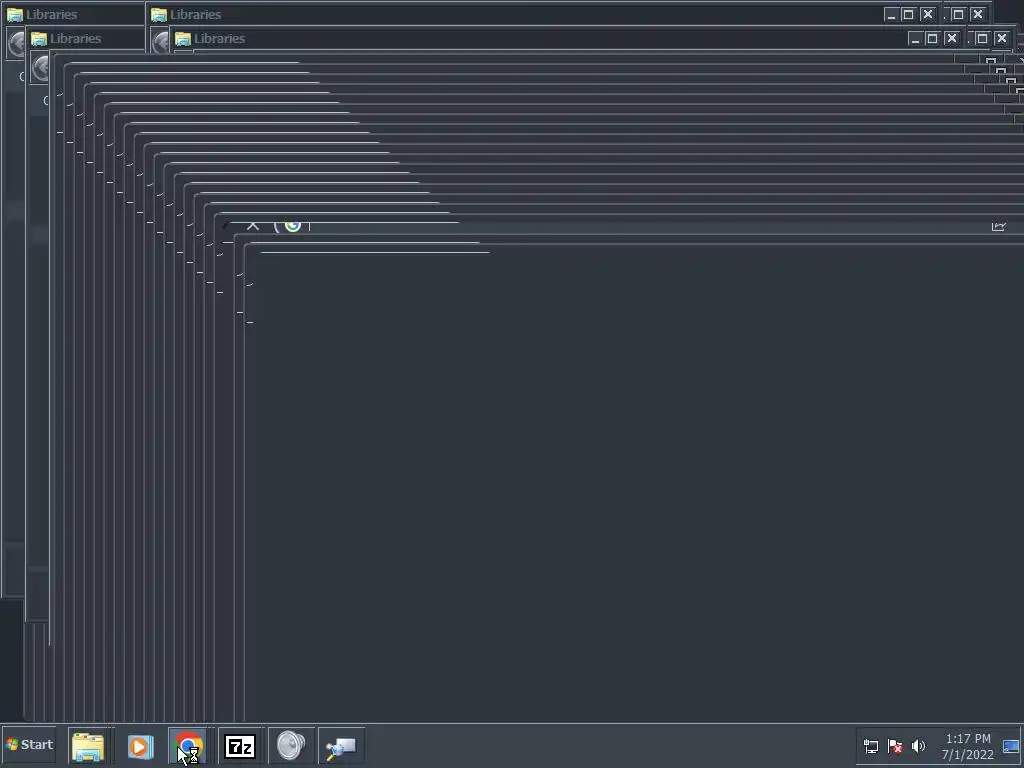Open the Start menu
Viewport: 1024px width, 768px height.
(29, 744)
